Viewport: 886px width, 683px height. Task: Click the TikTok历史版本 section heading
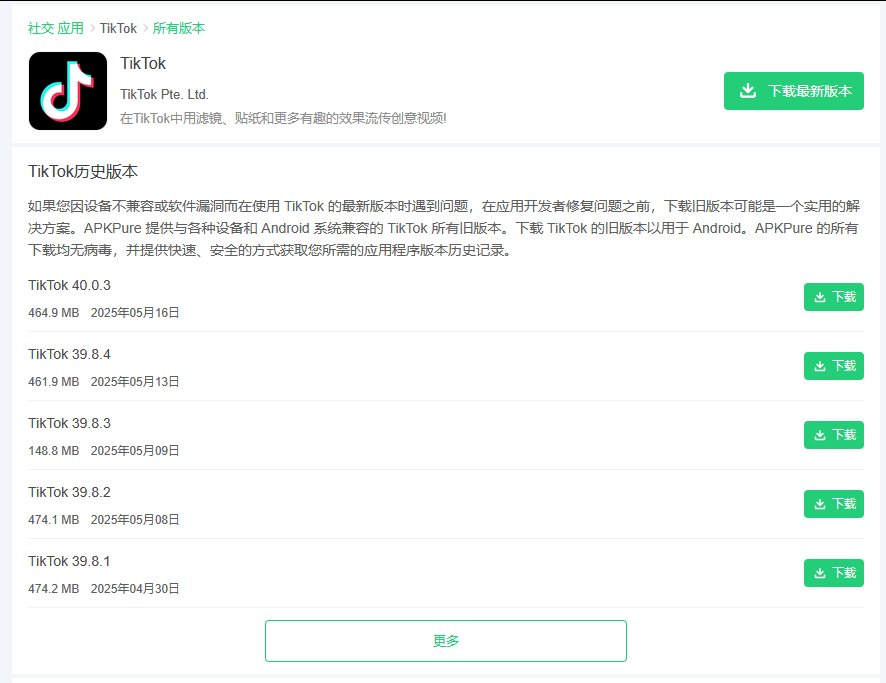pyautogui.click(x=83, y=172)
